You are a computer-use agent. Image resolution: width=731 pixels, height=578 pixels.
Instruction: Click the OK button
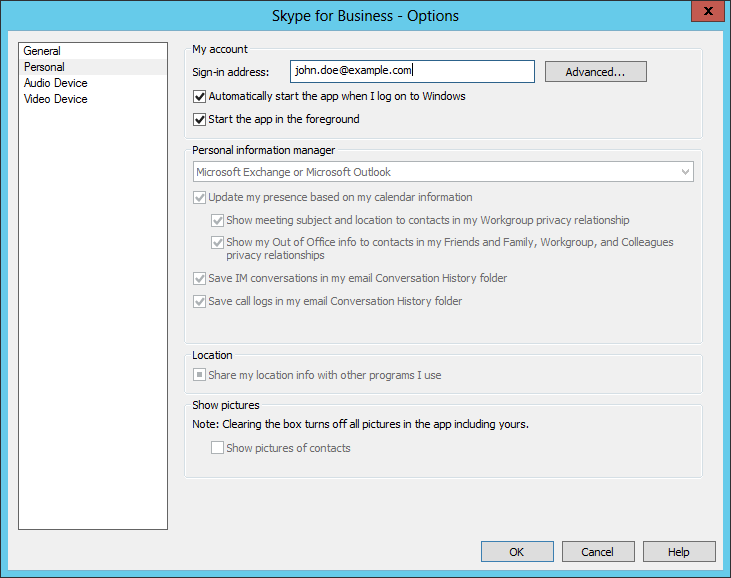pos(516,552)
